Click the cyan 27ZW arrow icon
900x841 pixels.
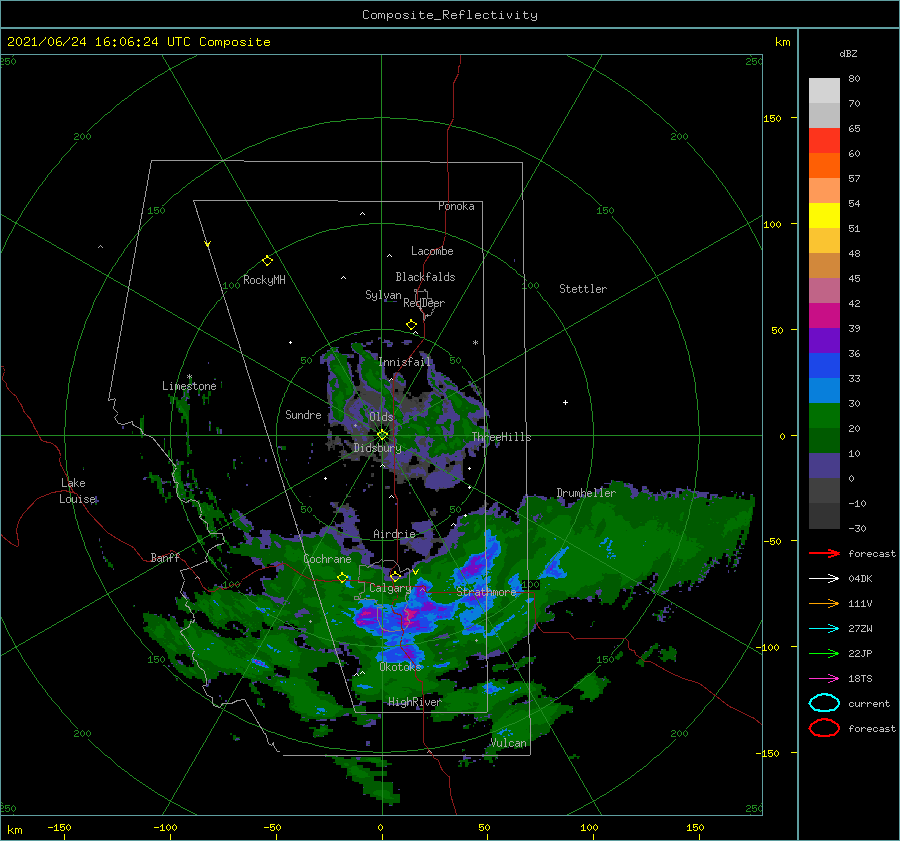pyautogui.click(x=824, y=629)
